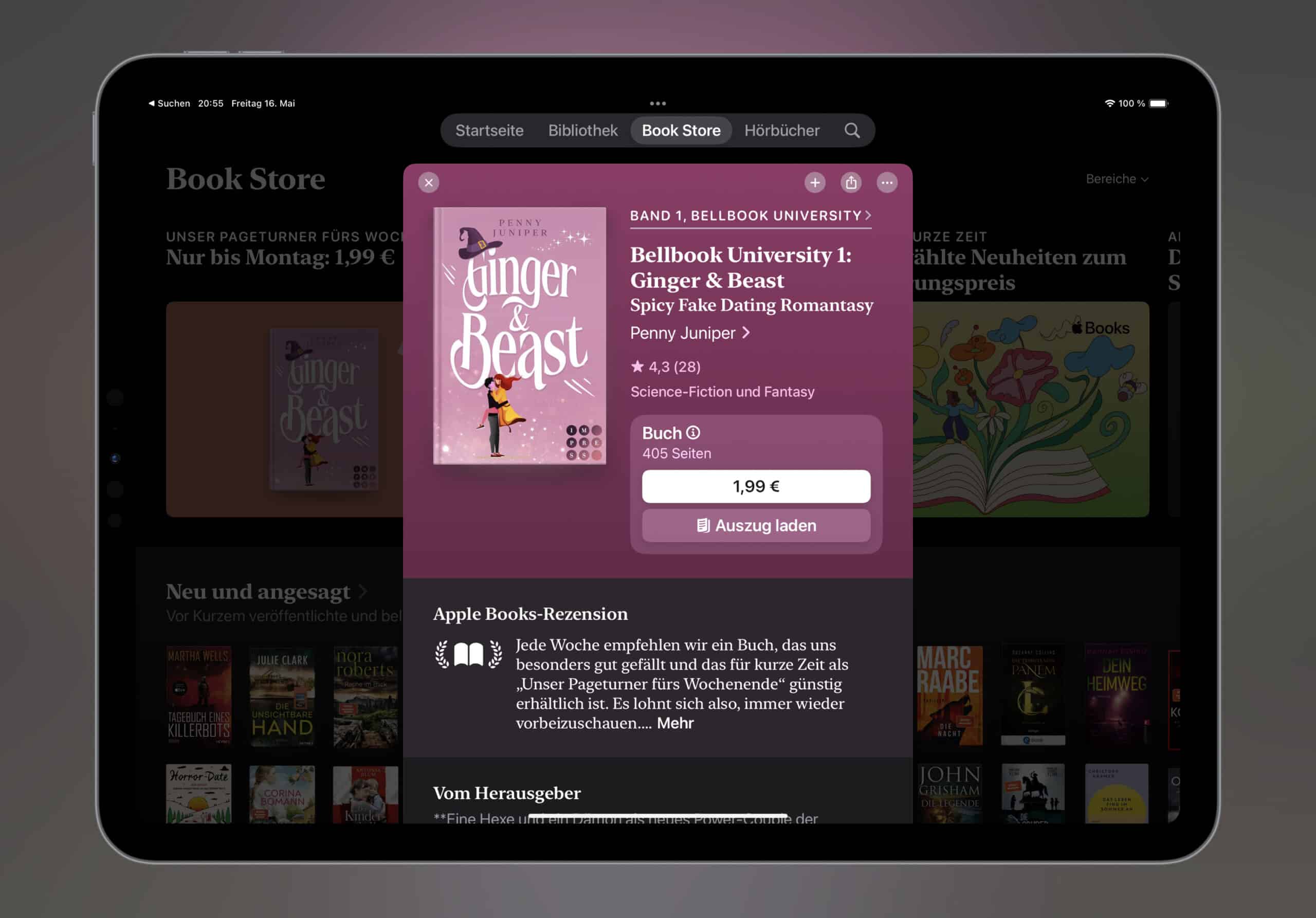Screen dimensions: 1316x918
Task: Tap the multitasking three dots at top
Action: pos(657,104)
